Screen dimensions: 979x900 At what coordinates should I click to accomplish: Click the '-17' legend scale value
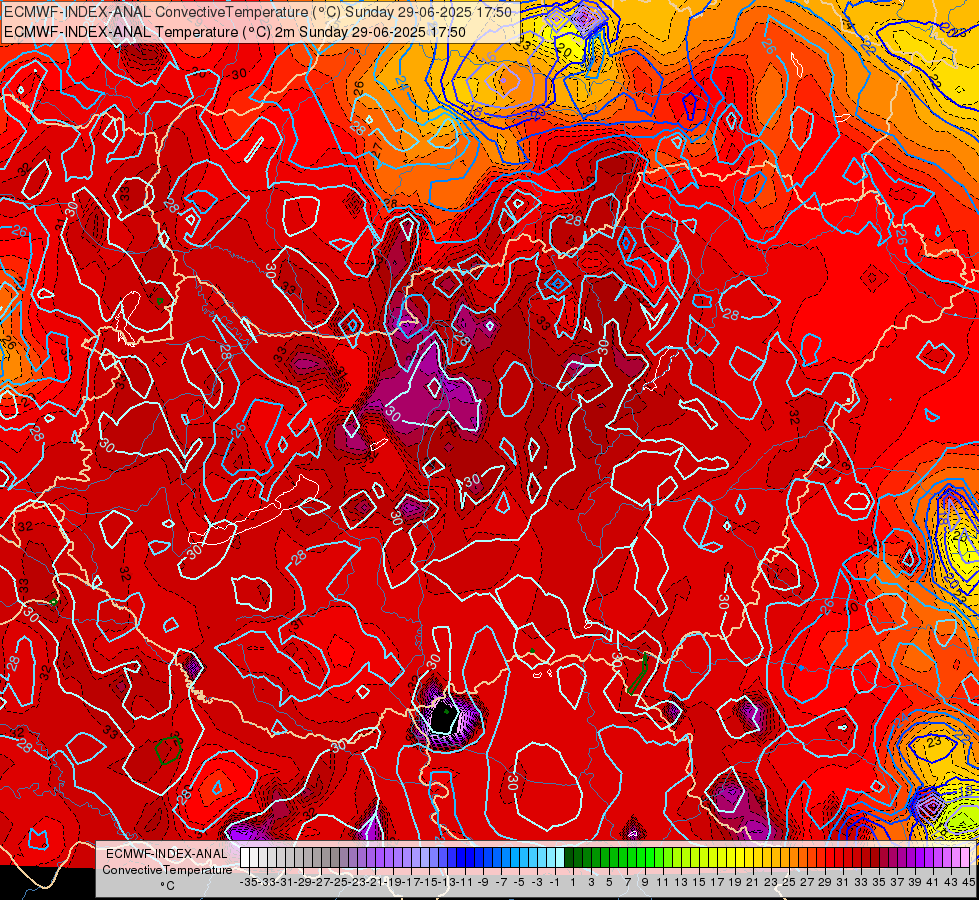click(412, 882)
